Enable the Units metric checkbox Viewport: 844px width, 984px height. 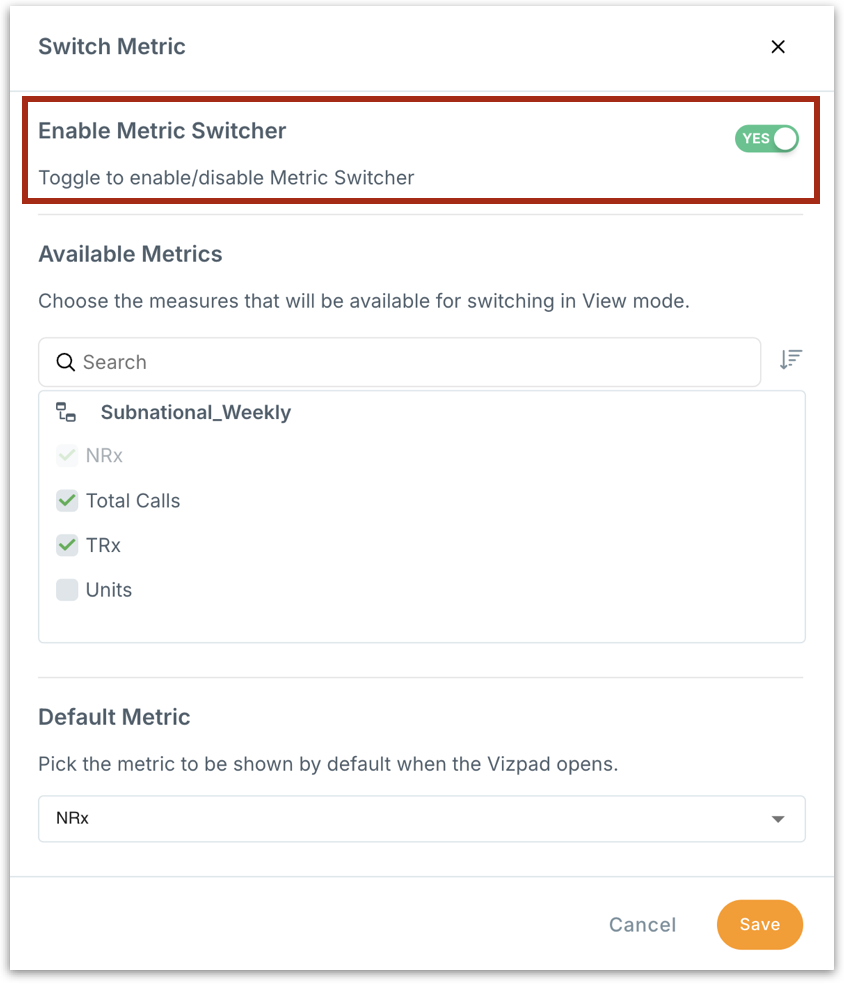click(x=67, y=590)
